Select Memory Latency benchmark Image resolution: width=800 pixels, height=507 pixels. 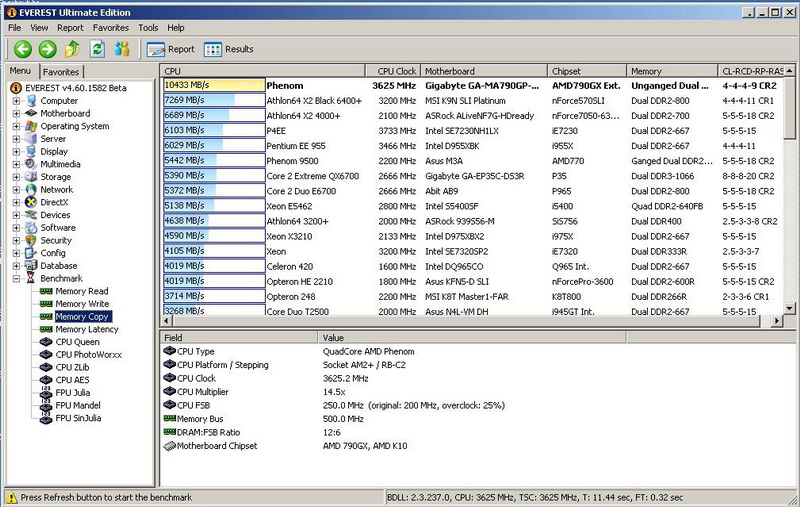(87, 329)
